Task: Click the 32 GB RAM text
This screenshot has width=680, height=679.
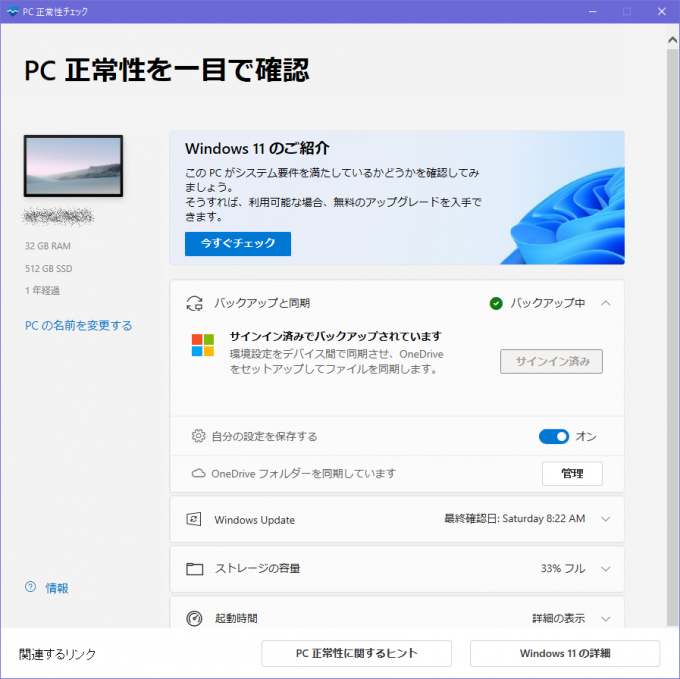Action: [x=48, y=246]
